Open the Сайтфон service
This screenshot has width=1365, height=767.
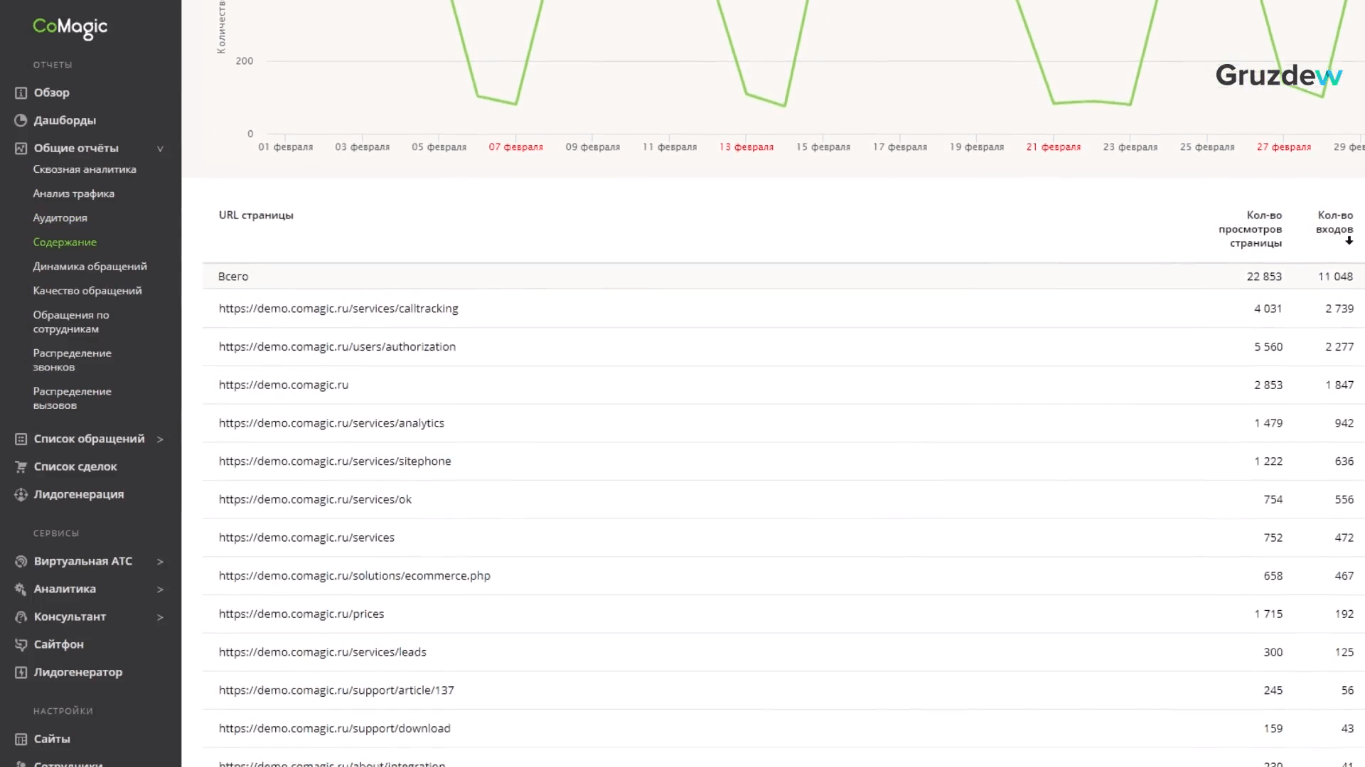pyautogui.click(x=59, y=645)
